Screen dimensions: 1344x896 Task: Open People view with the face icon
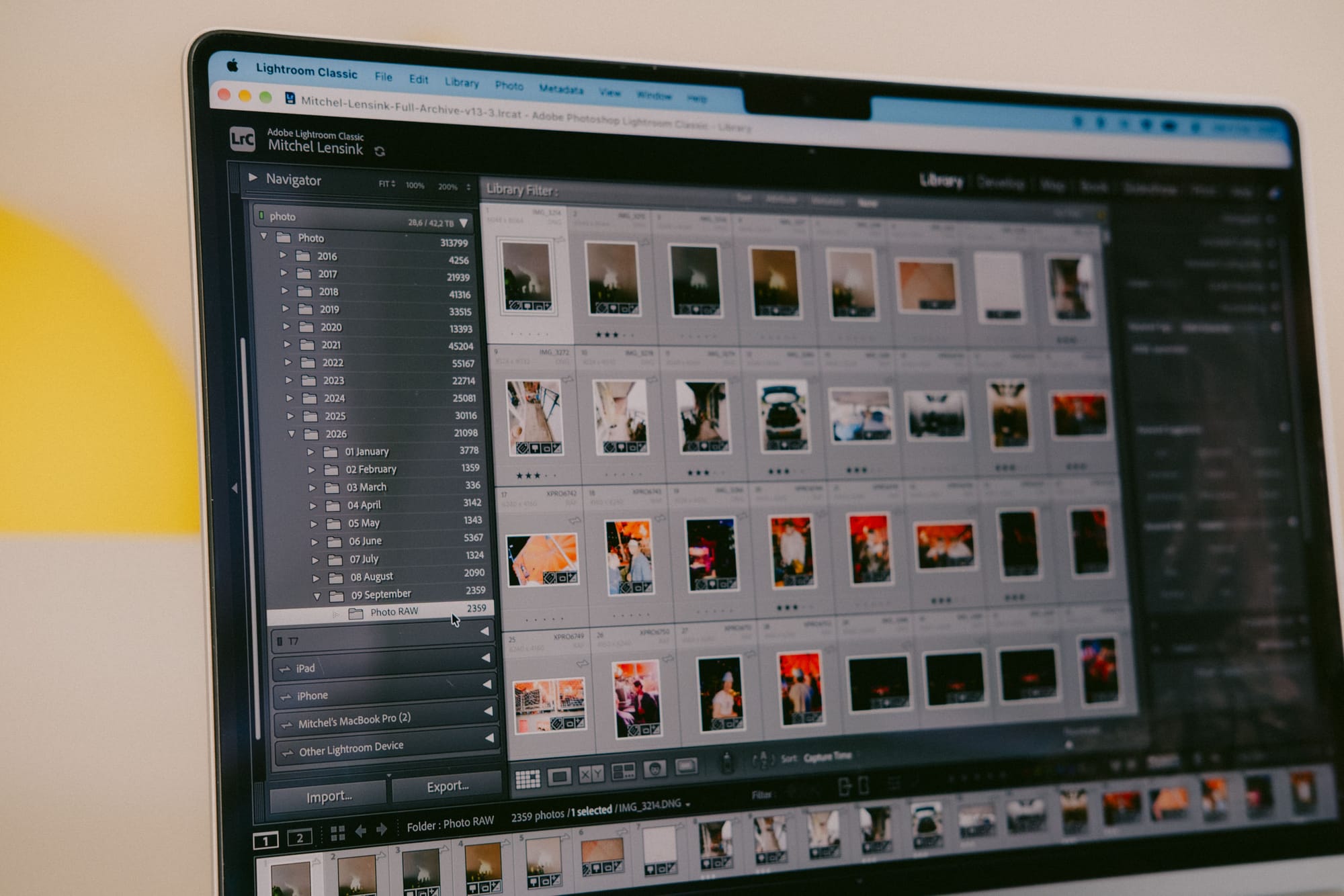[655, 769]
